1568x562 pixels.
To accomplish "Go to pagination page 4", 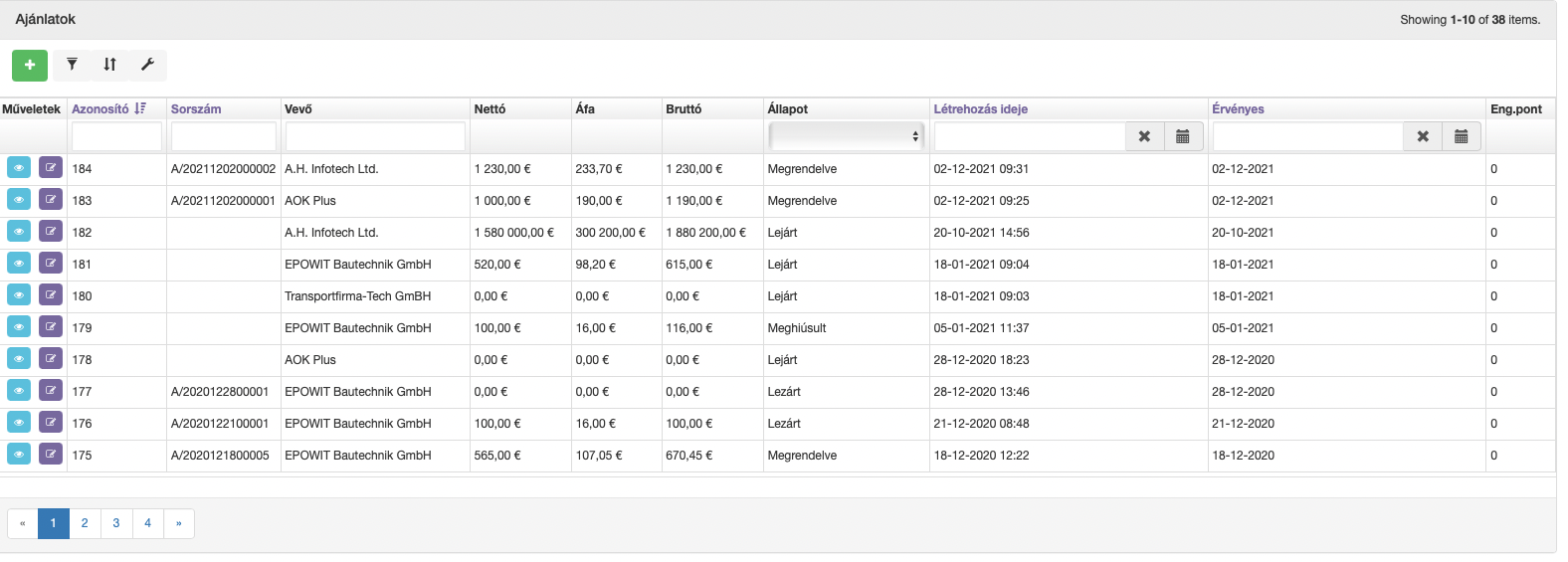I will [147, 523].
